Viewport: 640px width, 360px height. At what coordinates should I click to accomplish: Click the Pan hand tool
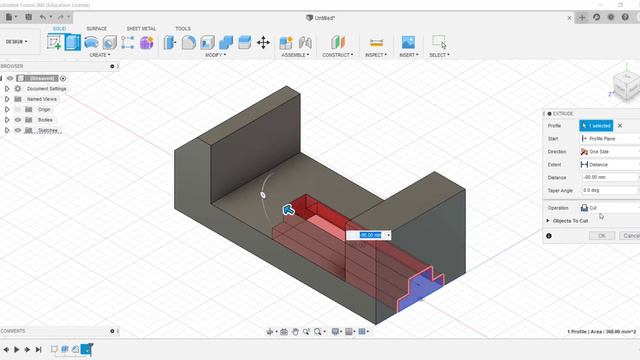click(295, 332)
